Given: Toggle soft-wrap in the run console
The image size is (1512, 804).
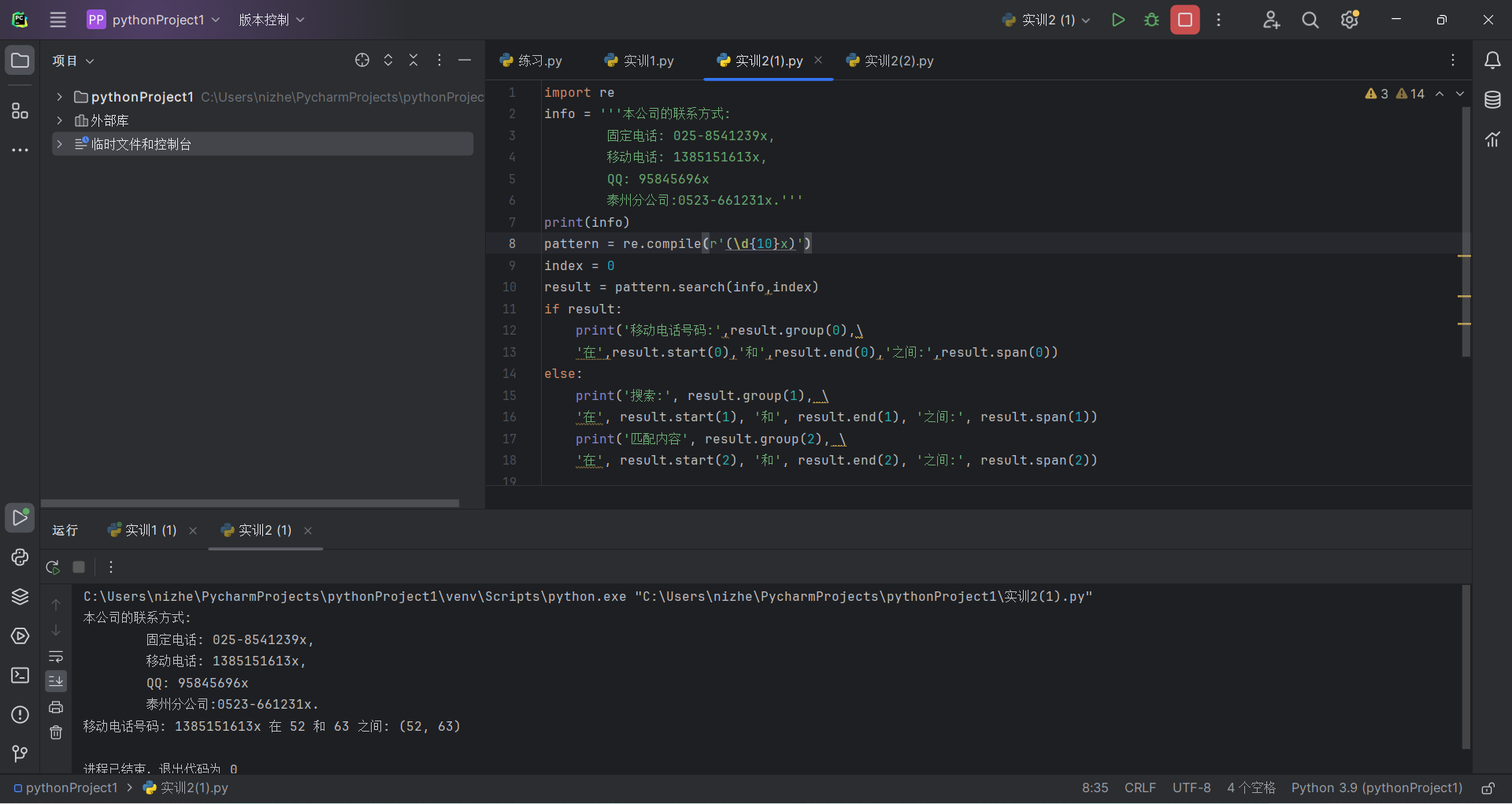Looking at the screenshot, I should [56, 657].
